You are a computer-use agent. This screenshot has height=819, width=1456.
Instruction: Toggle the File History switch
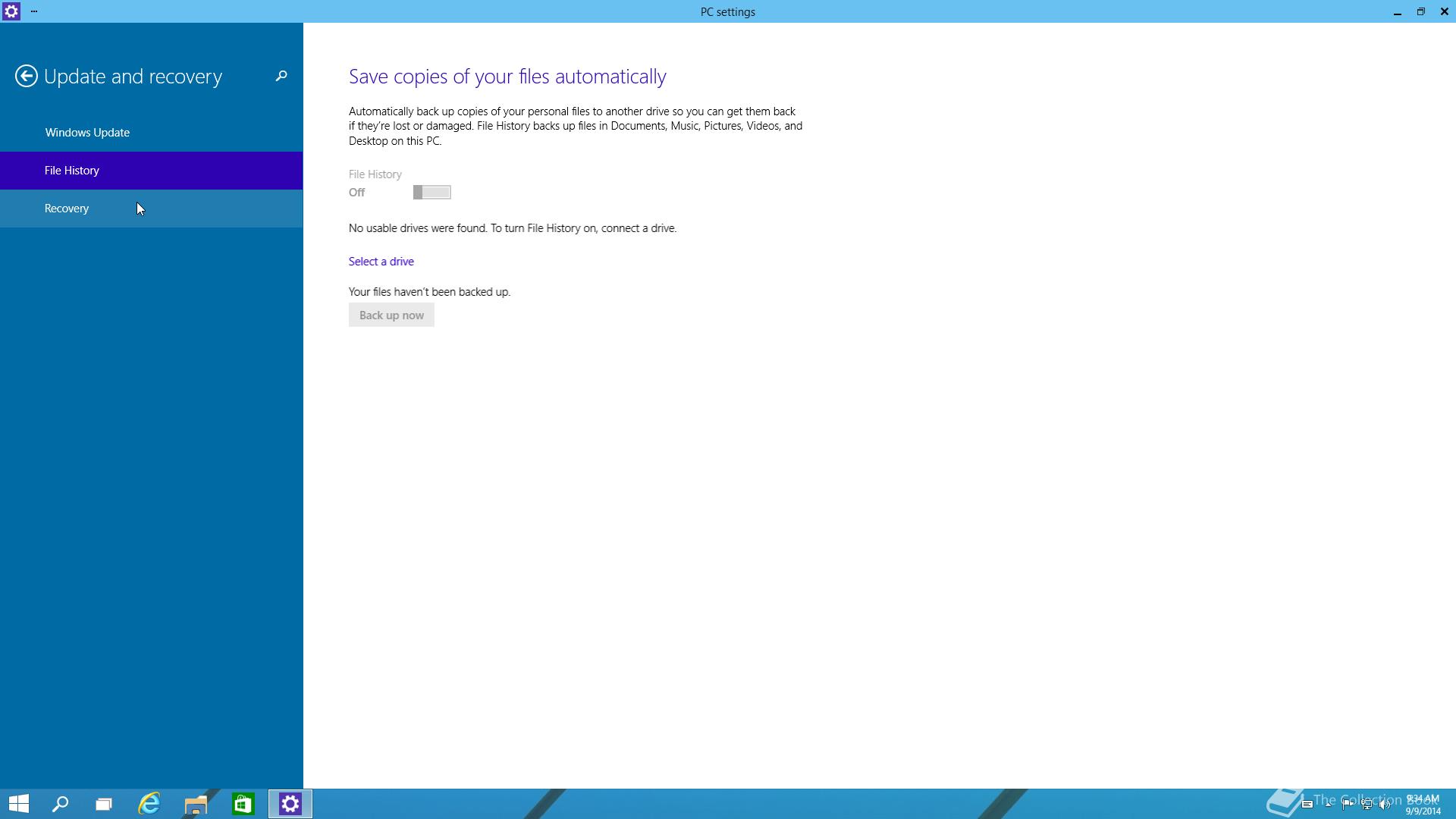432,193
